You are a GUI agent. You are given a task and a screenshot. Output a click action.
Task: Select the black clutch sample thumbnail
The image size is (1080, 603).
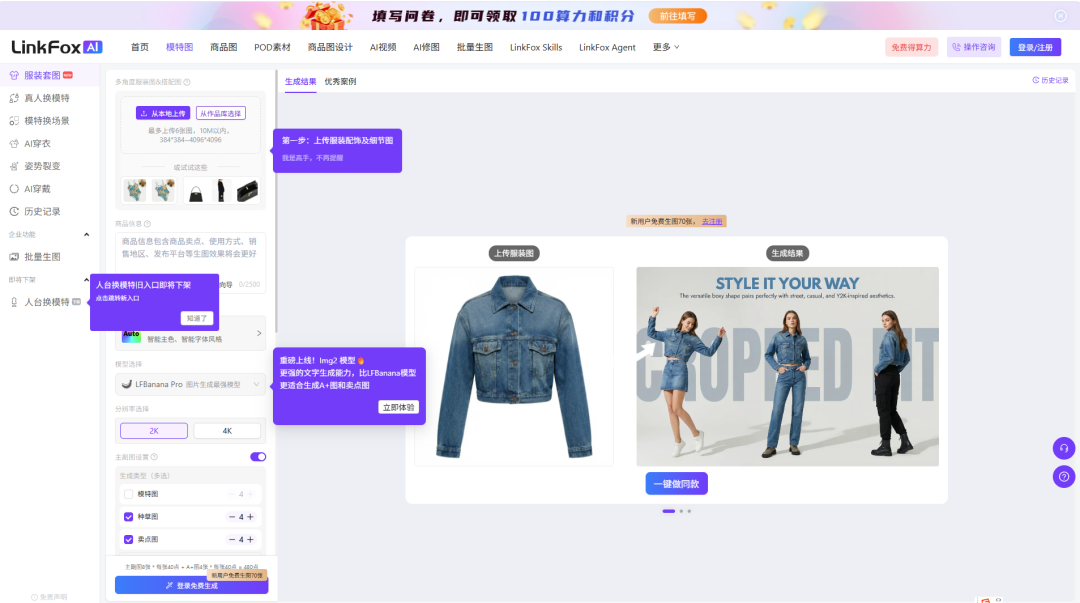click(247, 190)
